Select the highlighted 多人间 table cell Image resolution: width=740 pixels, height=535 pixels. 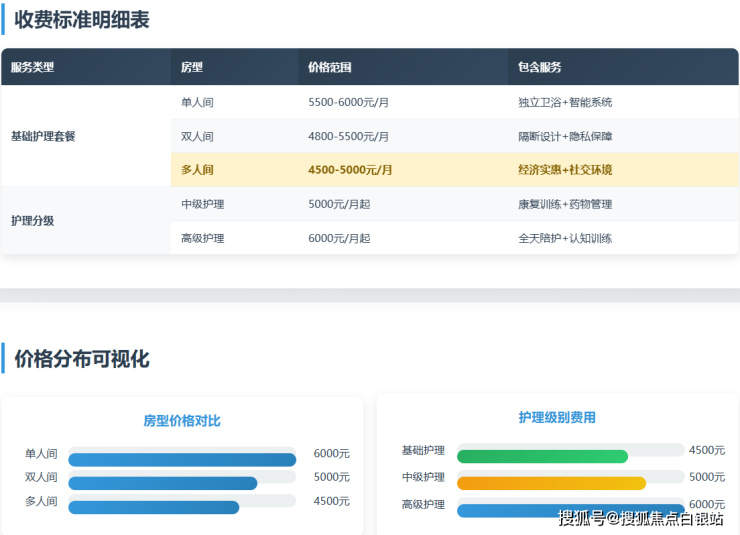pyautogui.click(x=197, y=170)
